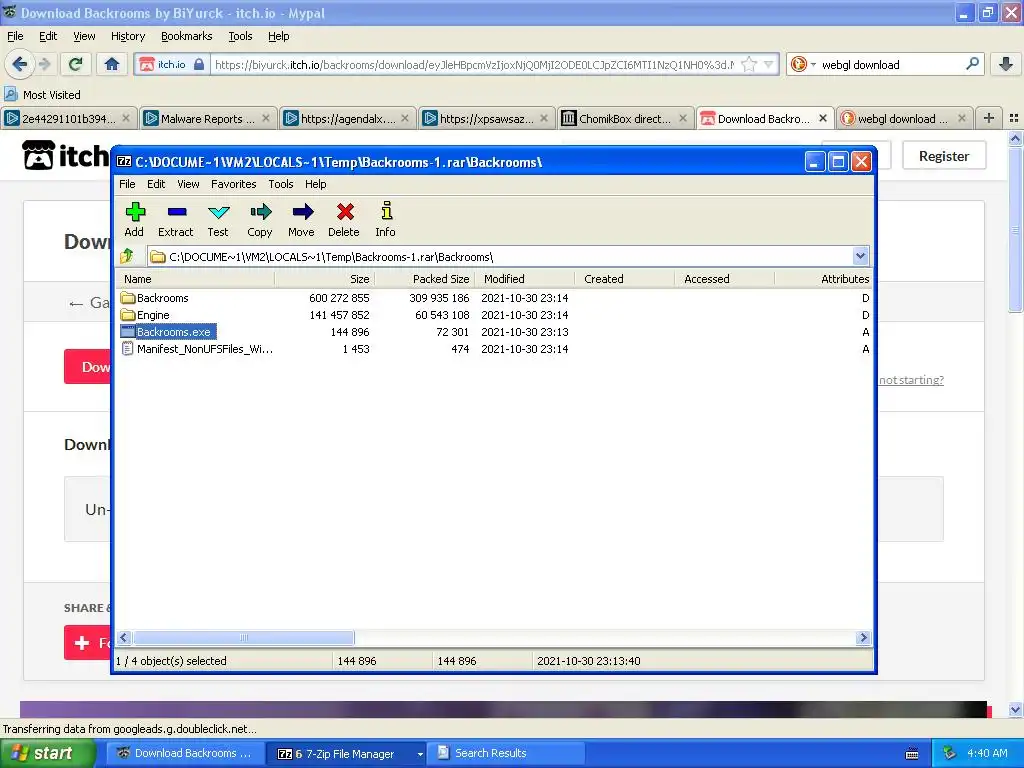Open the browser Bookmarks menu
Viewport: 1024px width, 768px height.
click(186, 36)
